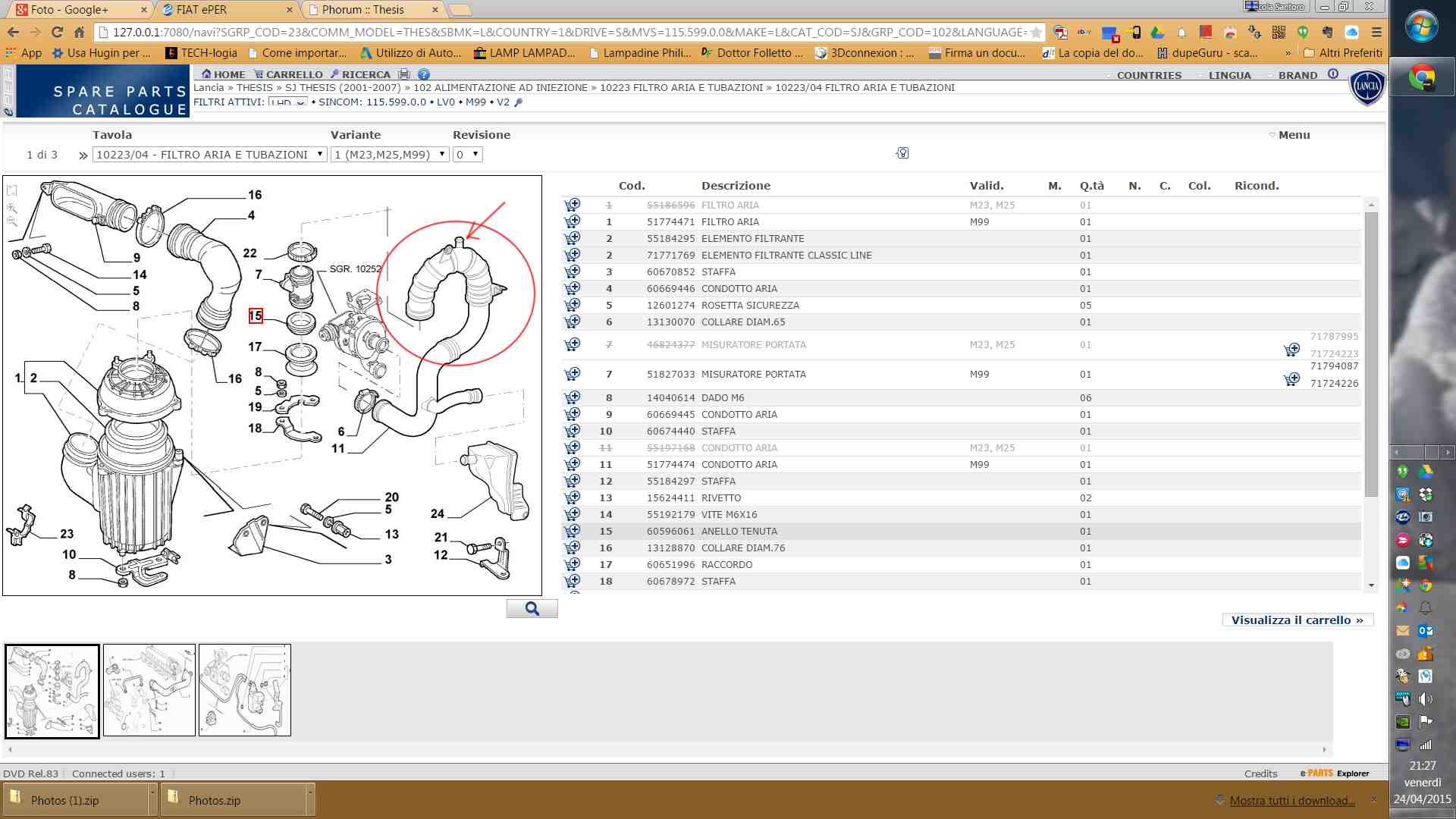
Task: Click Chrome icon in vertical taskbar
Action: click(x=1422, y=77)
